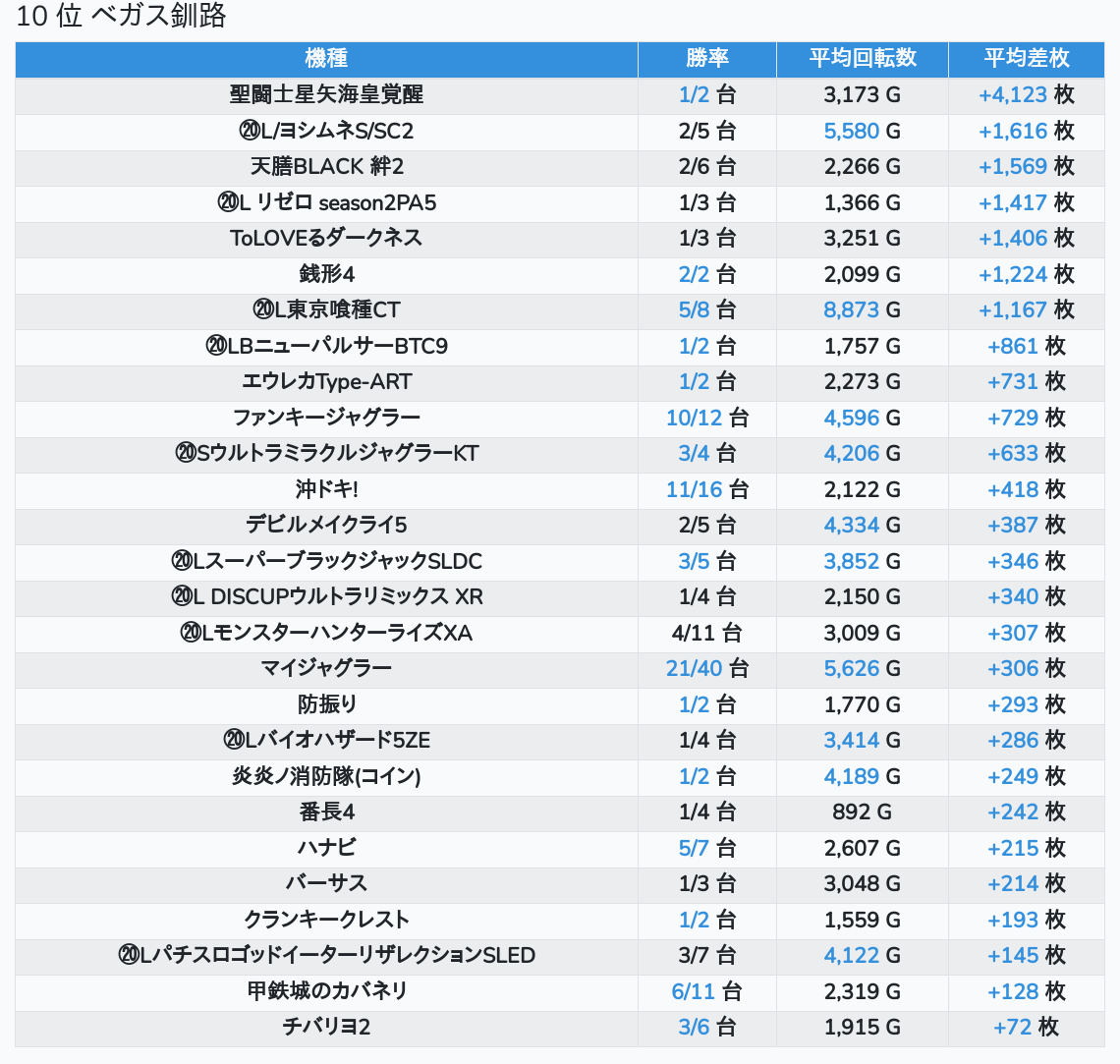
Task: Select ⑳LパチスロゴッドイーターリザレクションSLED name
Action: [326, 956]
